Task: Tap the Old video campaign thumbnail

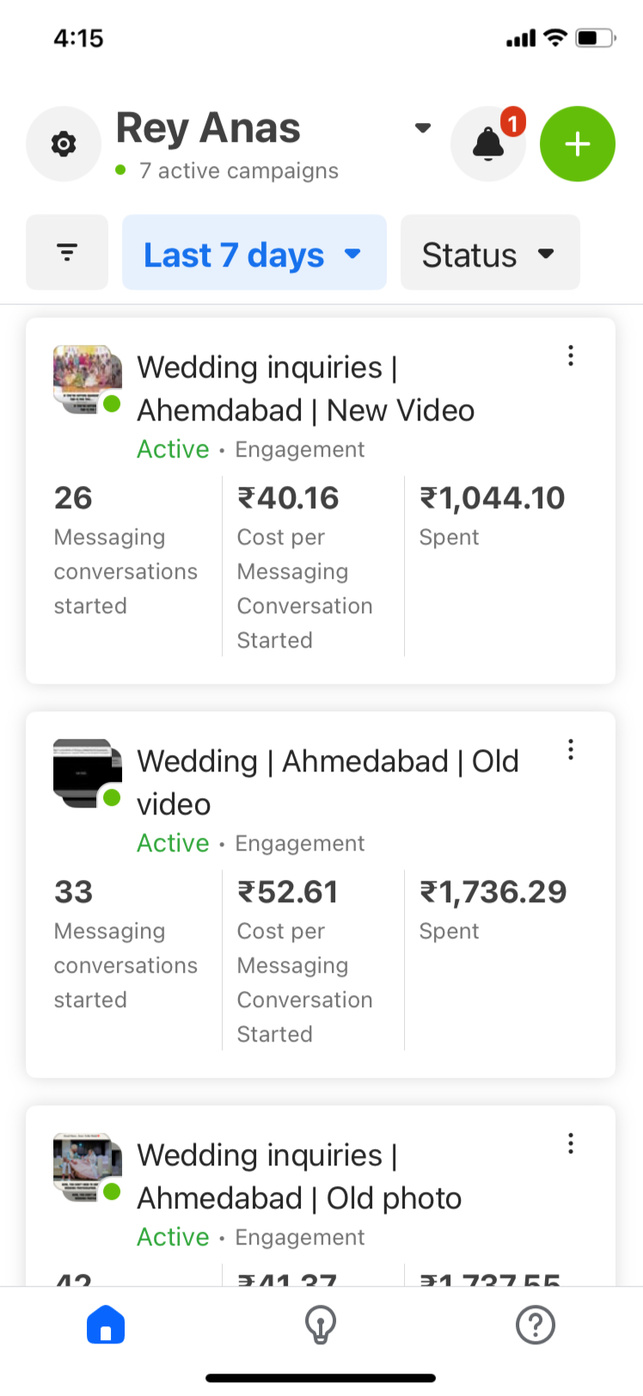Action: pos(87,773)
